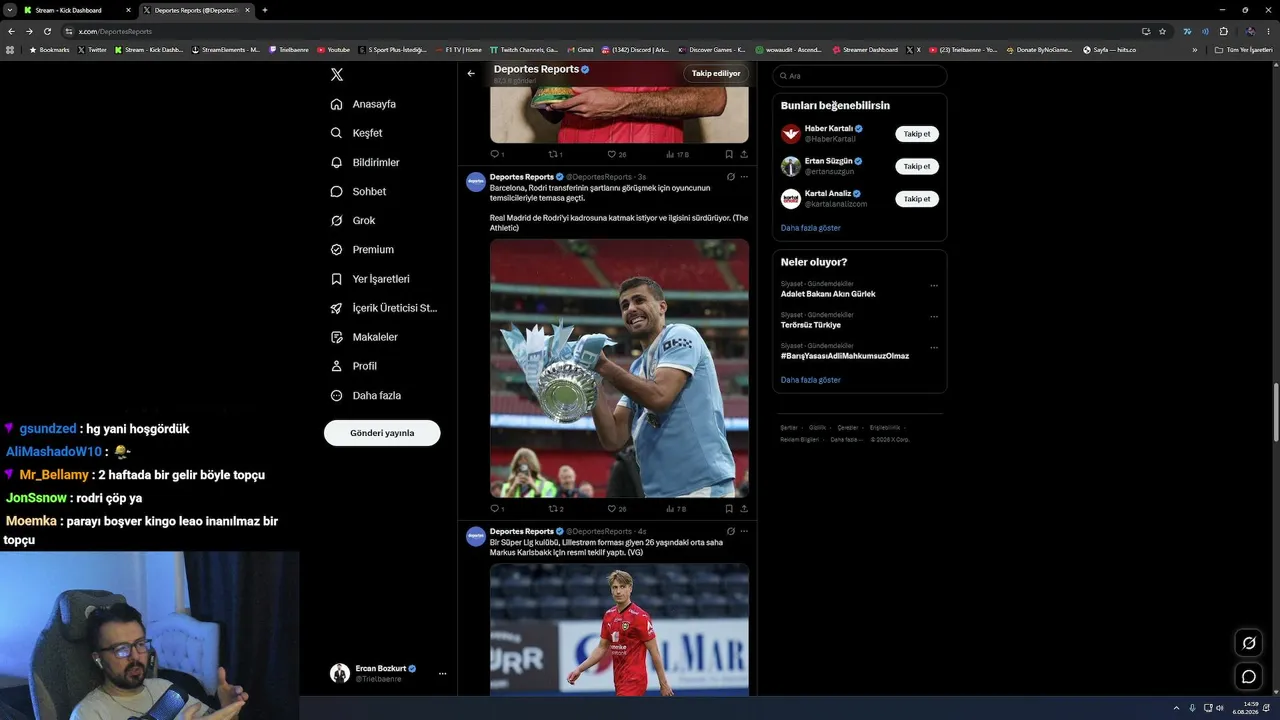This screenshot has height=720, width=1280.
Task: Repost the Rodri post
Action: 555,509
